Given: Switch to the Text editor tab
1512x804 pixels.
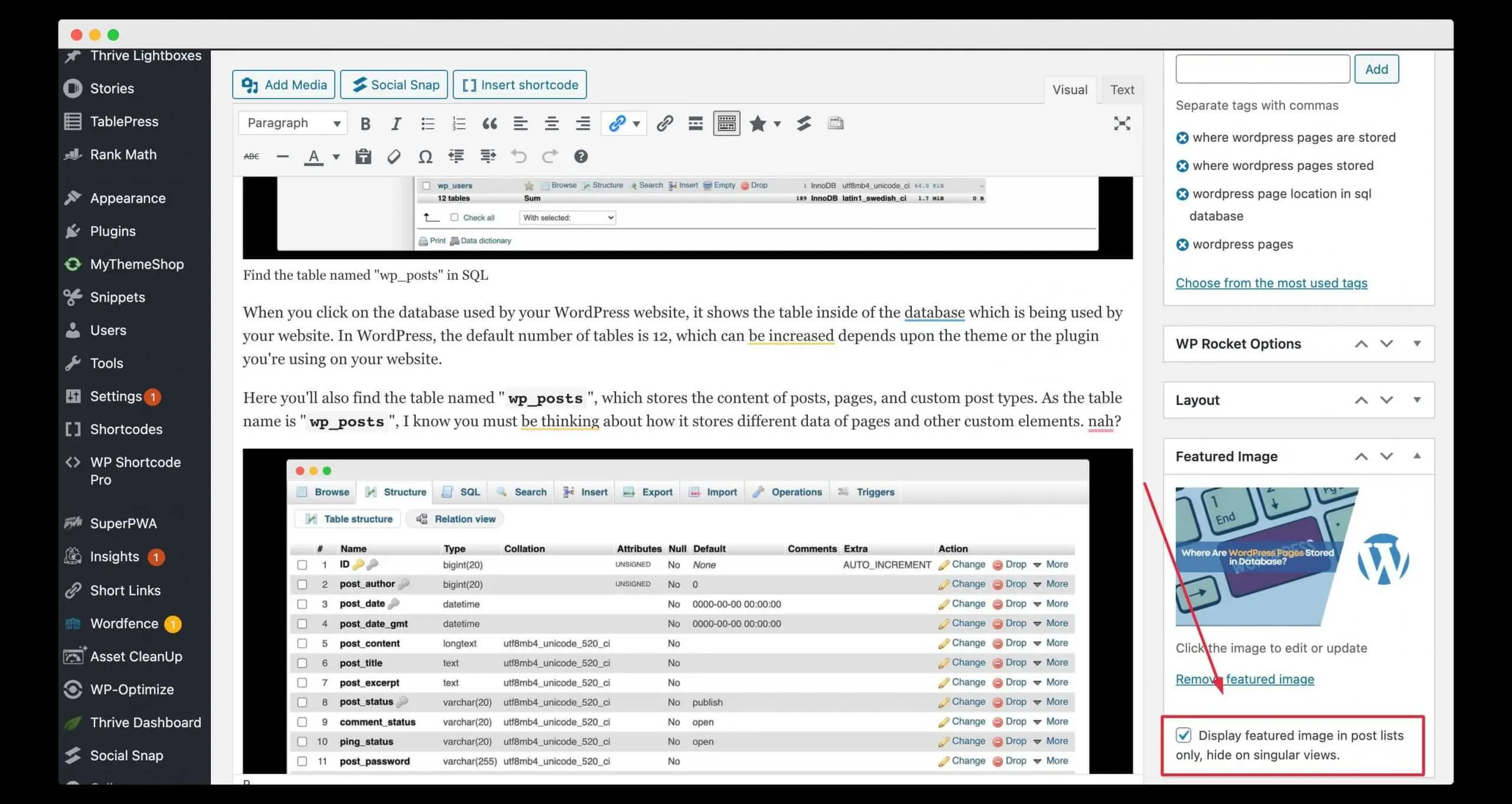Looking at the screenshot, I should point(1122,89).
